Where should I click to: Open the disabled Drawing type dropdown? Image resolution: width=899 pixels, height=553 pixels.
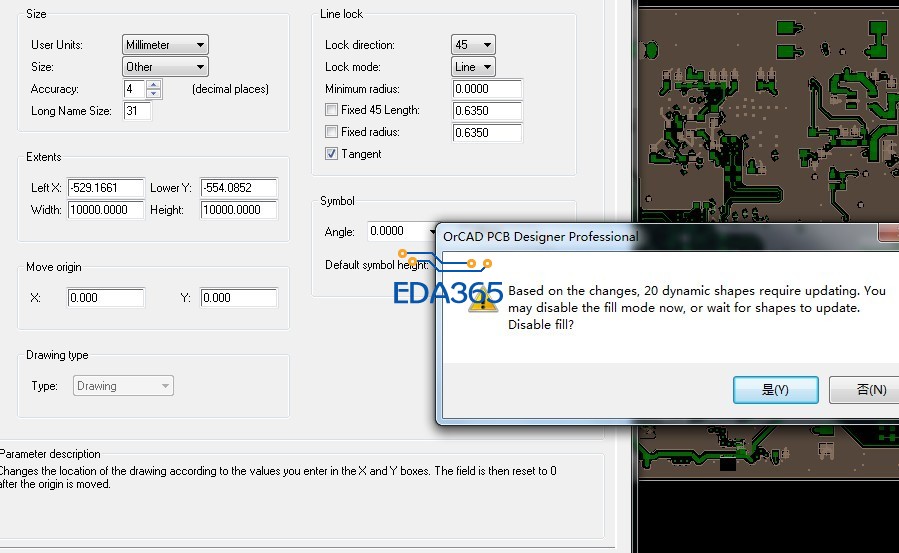coord(123,386)
